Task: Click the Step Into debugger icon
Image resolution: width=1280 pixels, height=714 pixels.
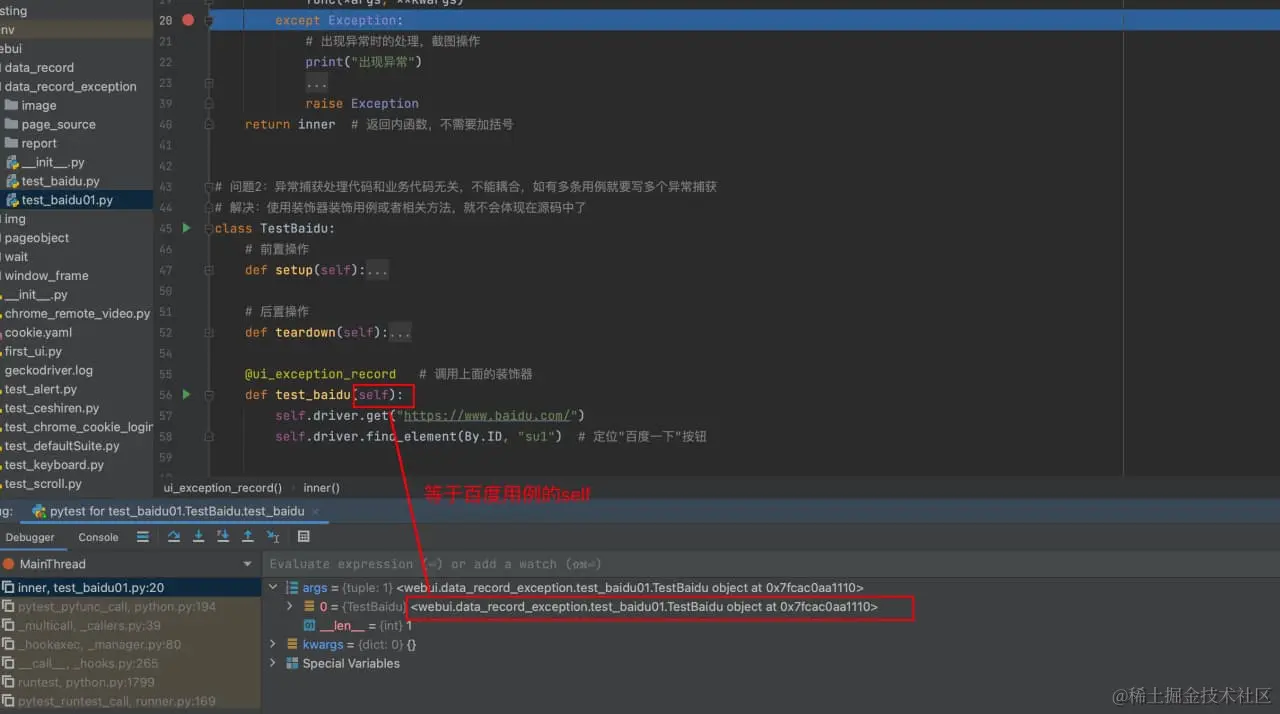Action: (x=198, y=537)
